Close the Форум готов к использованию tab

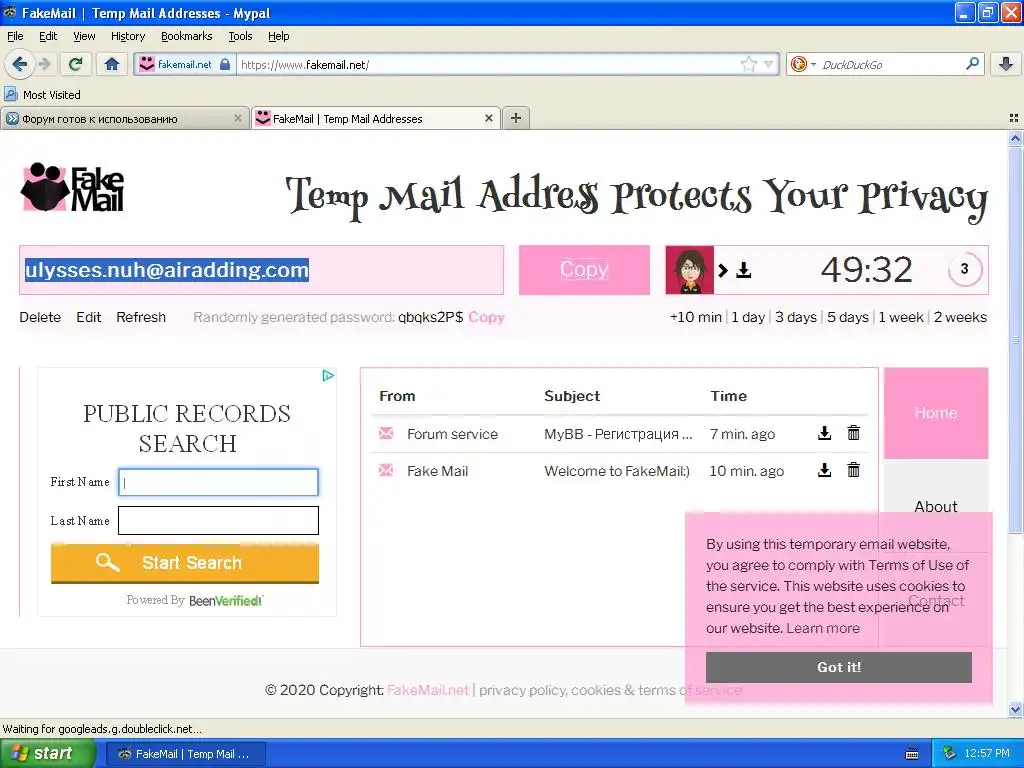coord(238,118)
